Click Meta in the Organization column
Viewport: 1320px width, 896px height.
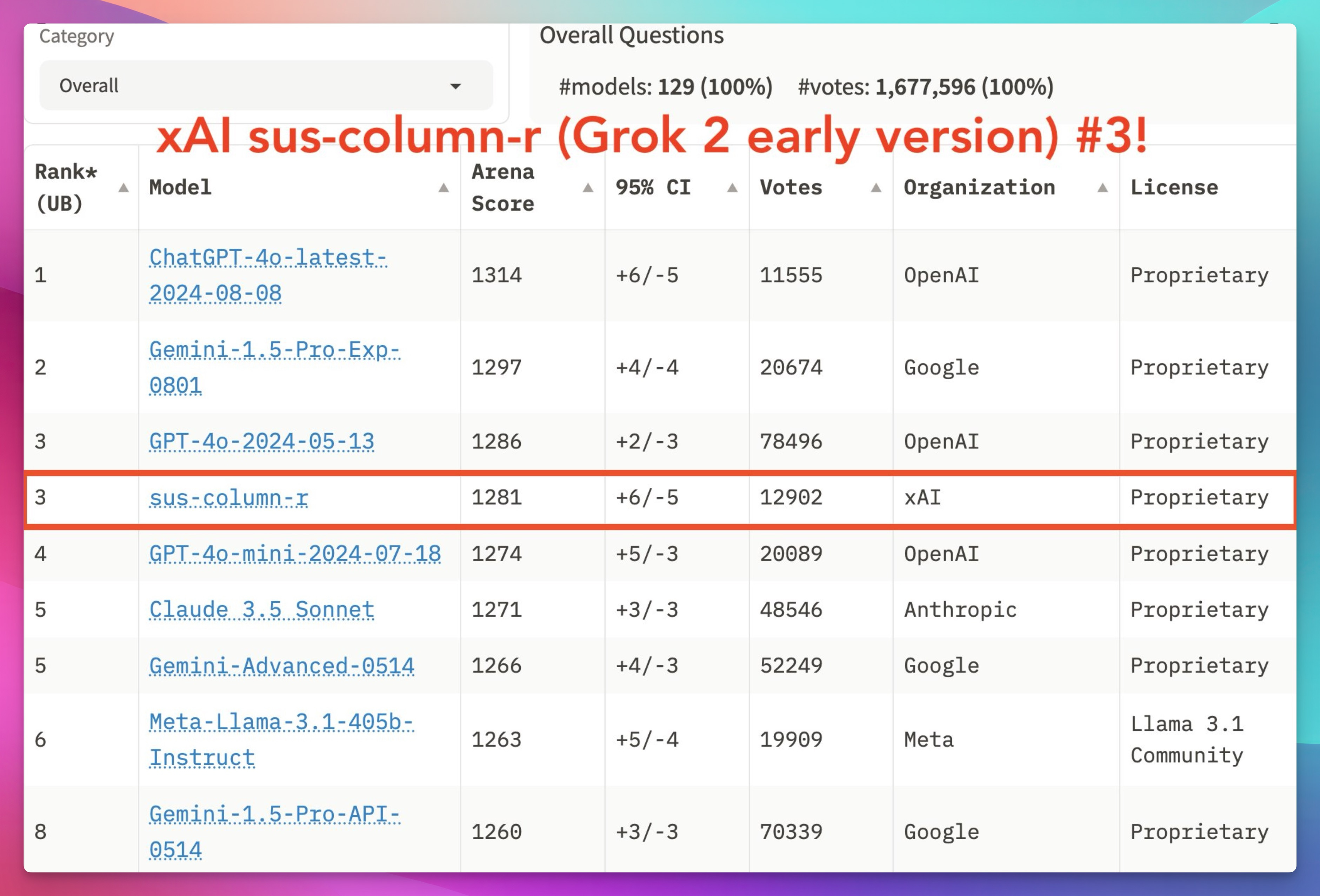point(929,739)
